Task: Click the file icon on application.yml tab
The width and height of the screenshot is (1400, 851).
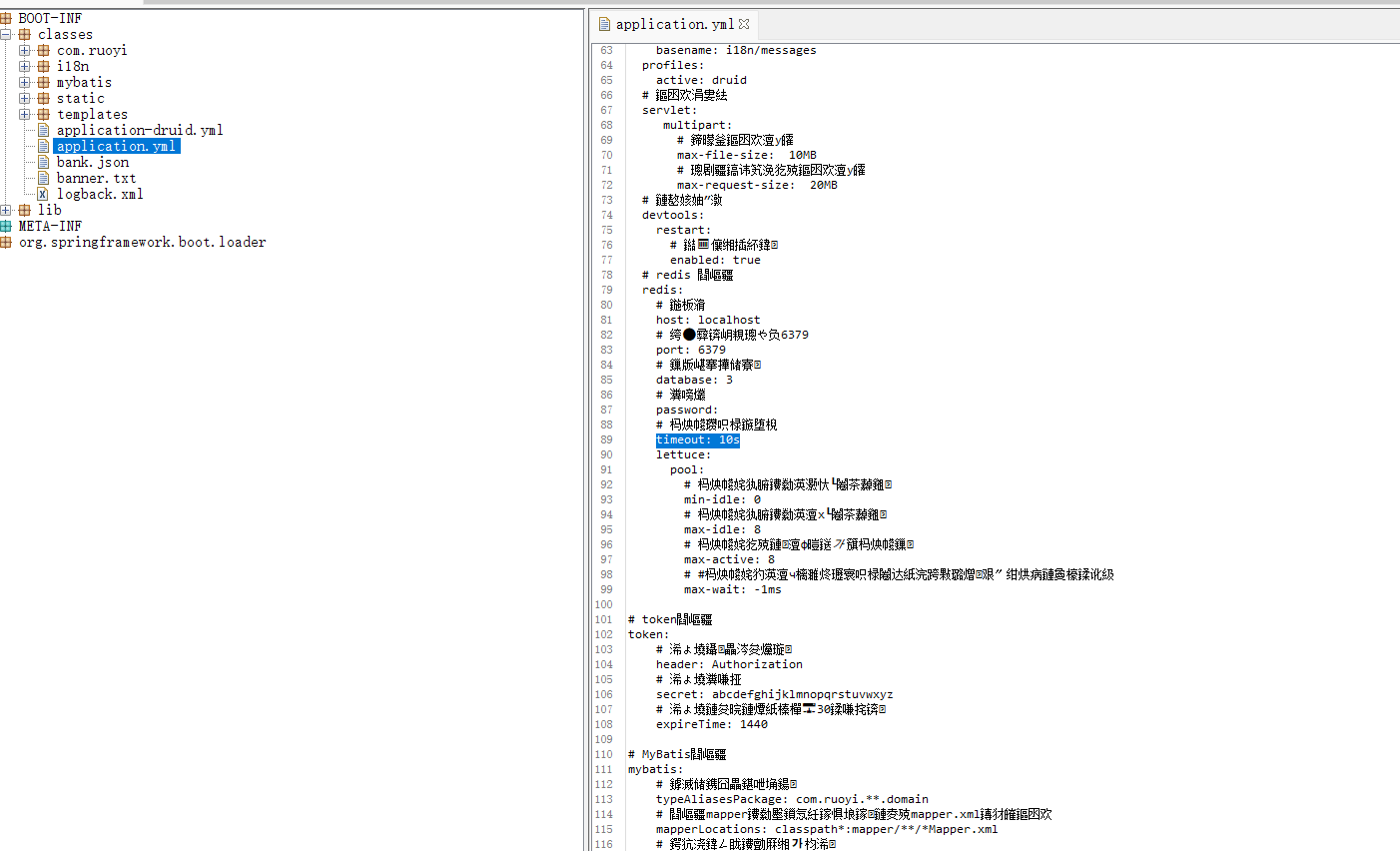Action: [x=604, y=24]
